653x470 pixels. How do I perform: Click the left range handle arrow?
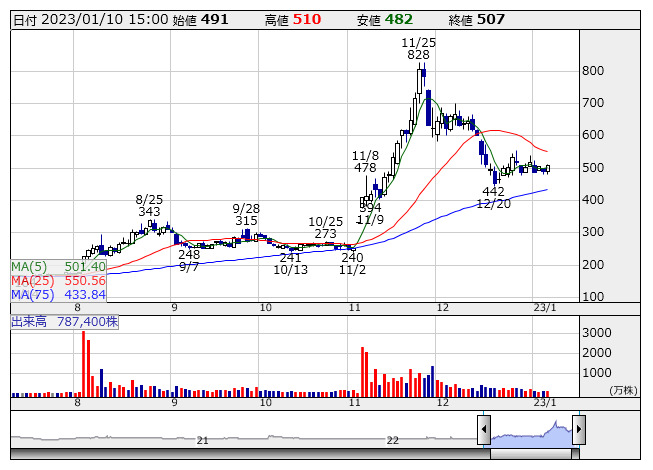pos(484,431)
